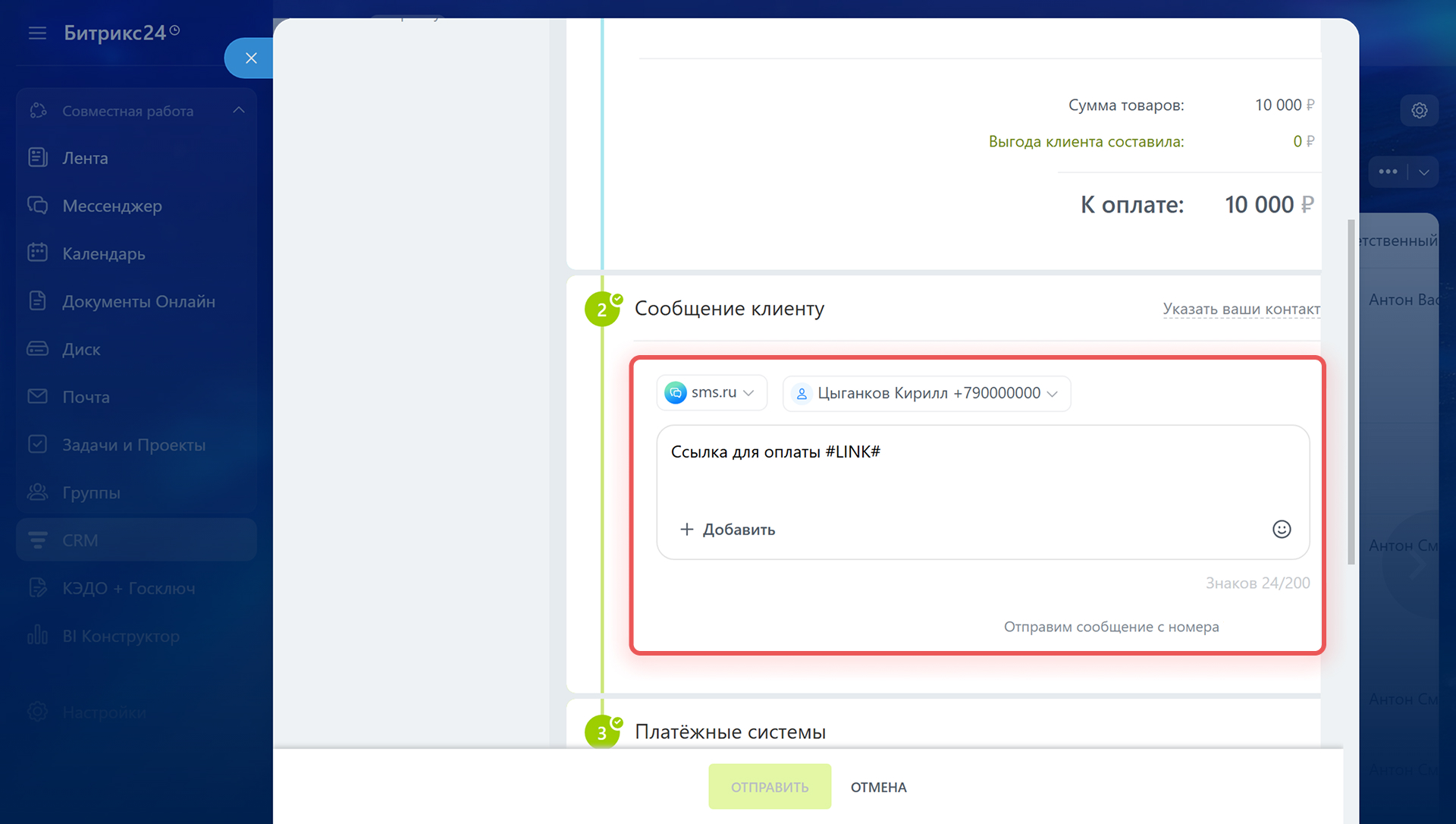Open Мессенджер chat icon
Image resolution: width=1456 pixels, height=824 pixels.
point(37,206)
